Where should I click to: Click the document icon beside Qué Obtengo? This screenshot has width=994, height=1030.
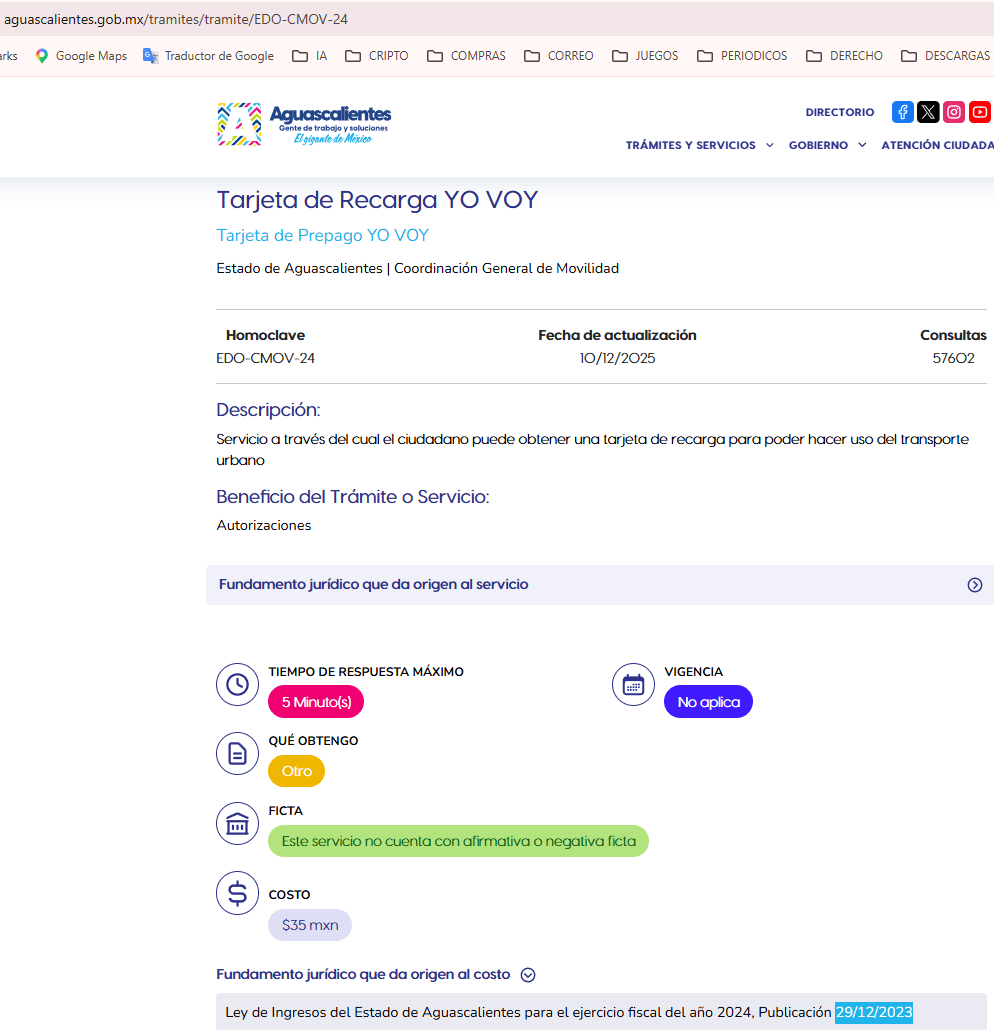tap(238, 753)
